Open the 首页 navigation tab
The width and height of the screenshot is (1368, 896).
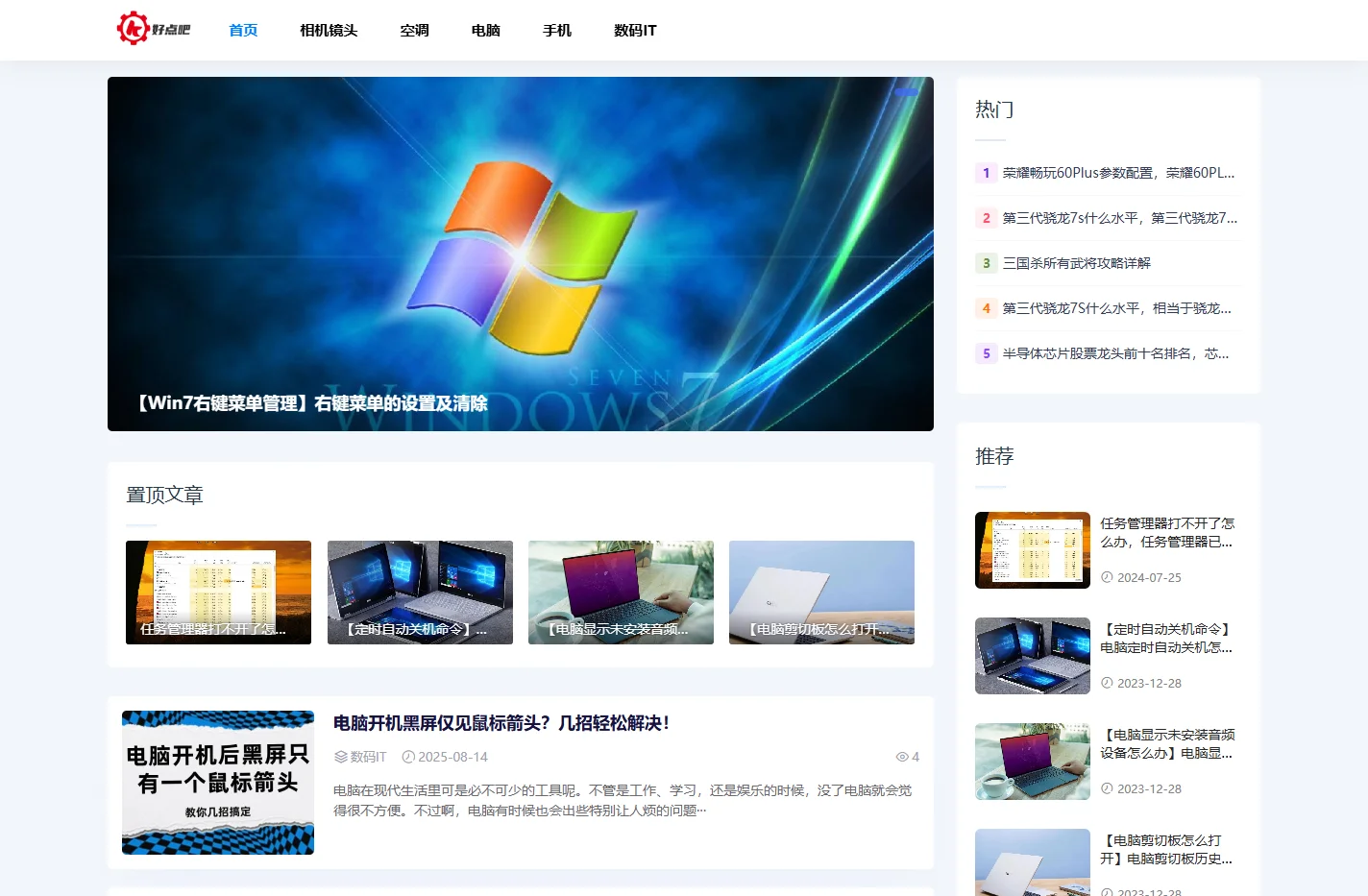[243, 31]
